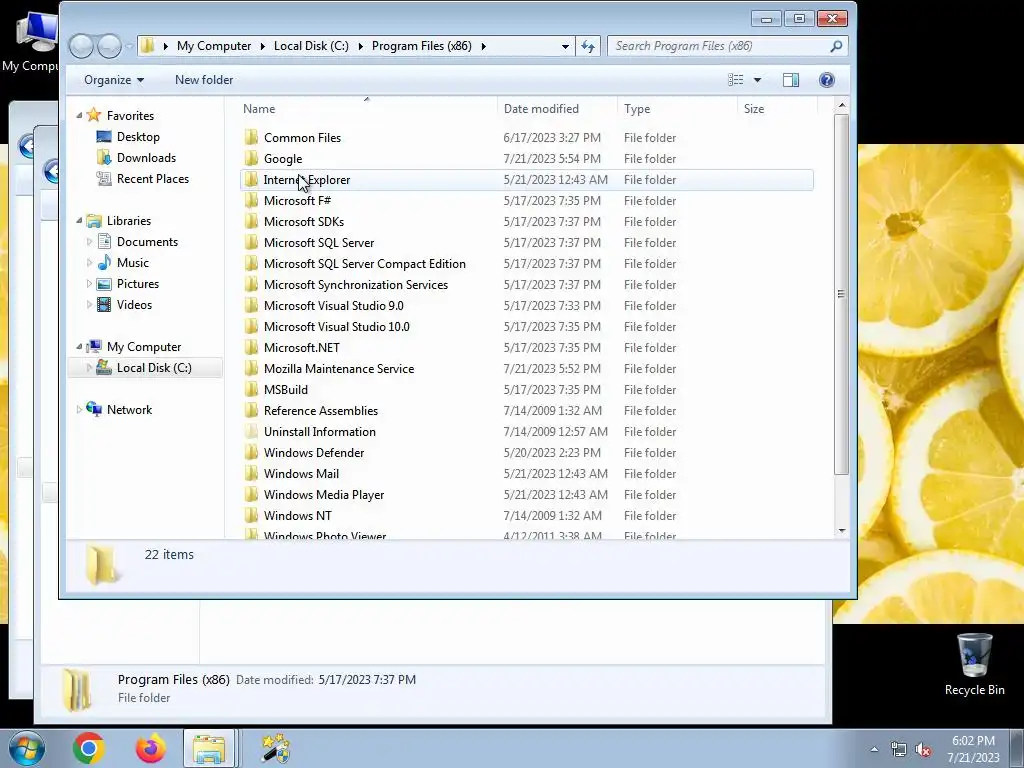Select the Uninstall Information folder icon

coord(251,432)
